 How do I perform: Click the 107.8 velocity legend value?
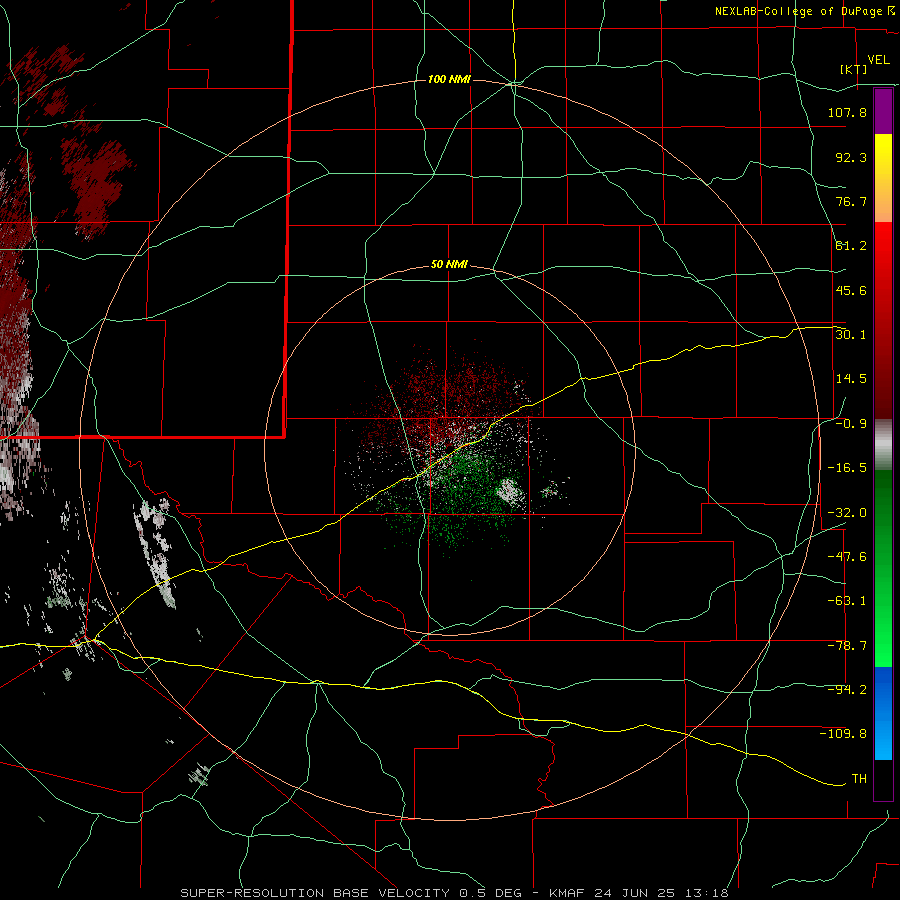pyautogui.click(x=847, y=112)
